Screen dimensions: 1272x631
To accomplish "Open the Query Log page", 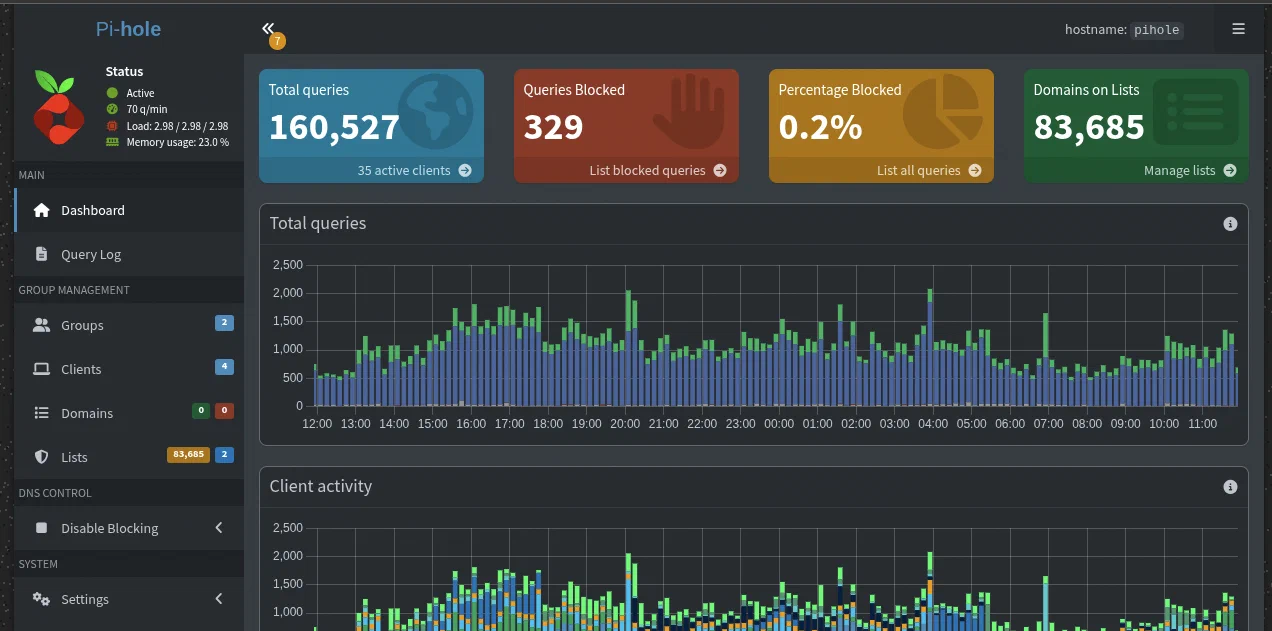I will 90,254.
